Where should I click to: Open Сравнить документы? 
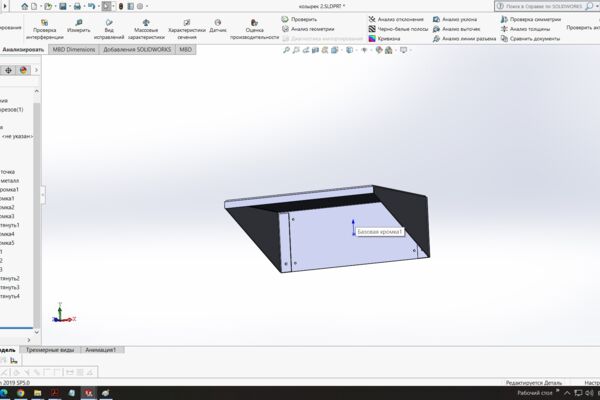click(x=530, y=38)
